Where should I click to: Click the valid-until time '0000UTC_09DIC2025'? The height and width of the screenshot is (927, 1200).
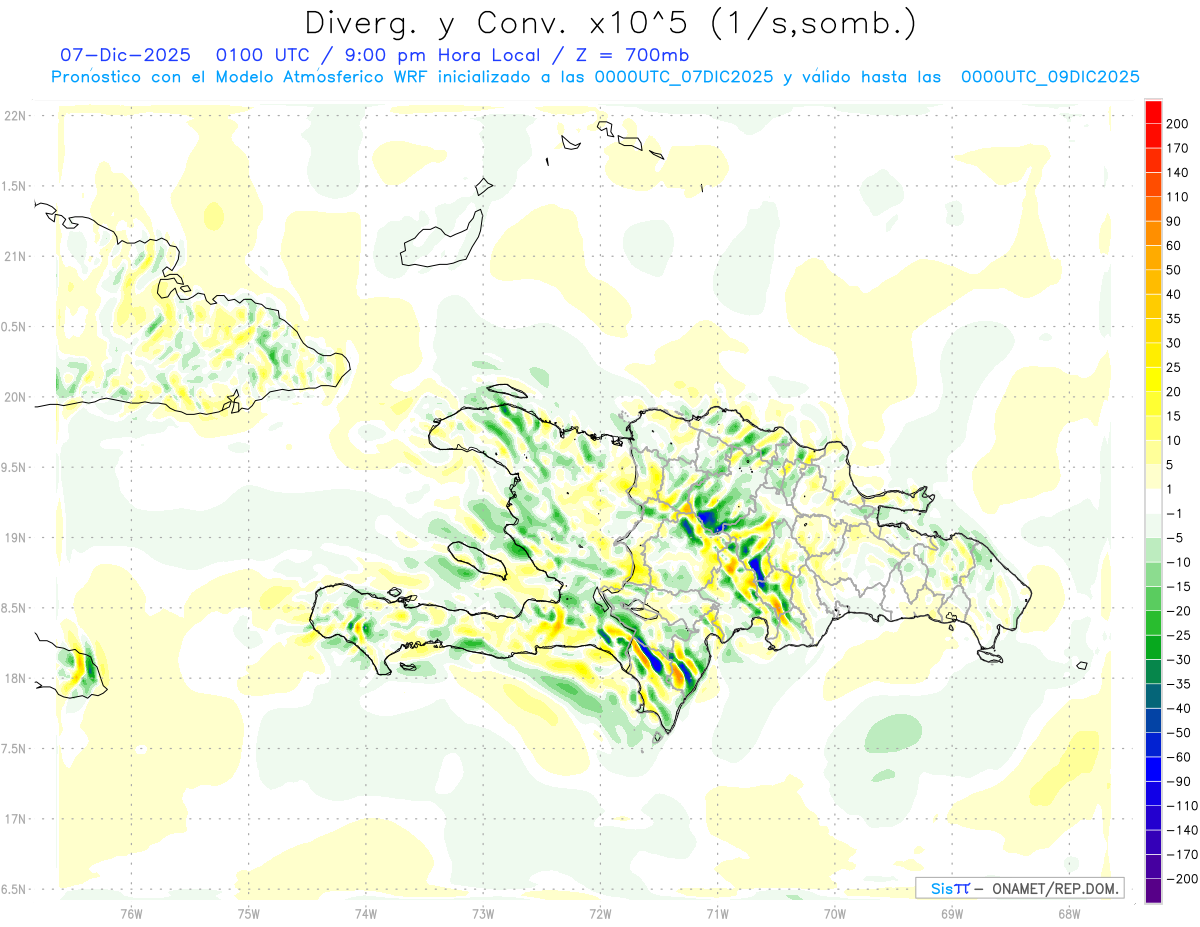point(1050,77)
